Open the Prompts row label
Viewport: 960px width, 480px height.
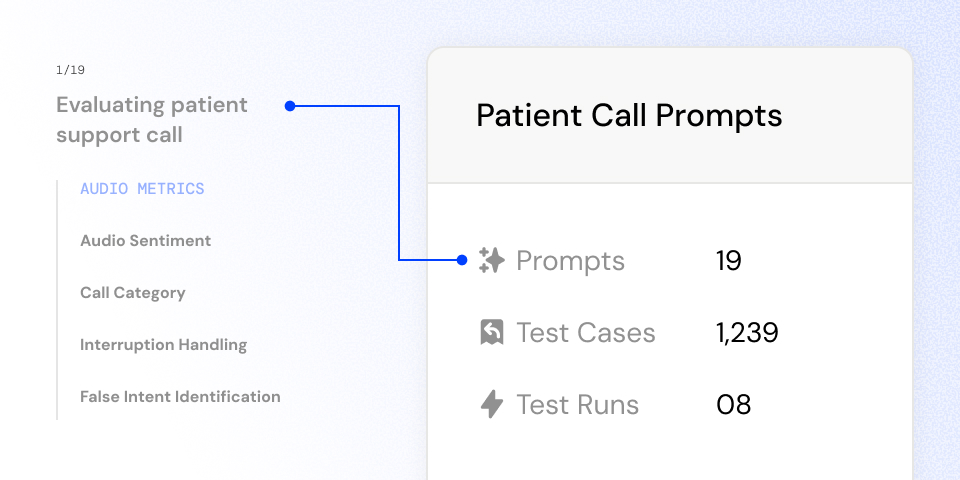click(x=570, y=261)
